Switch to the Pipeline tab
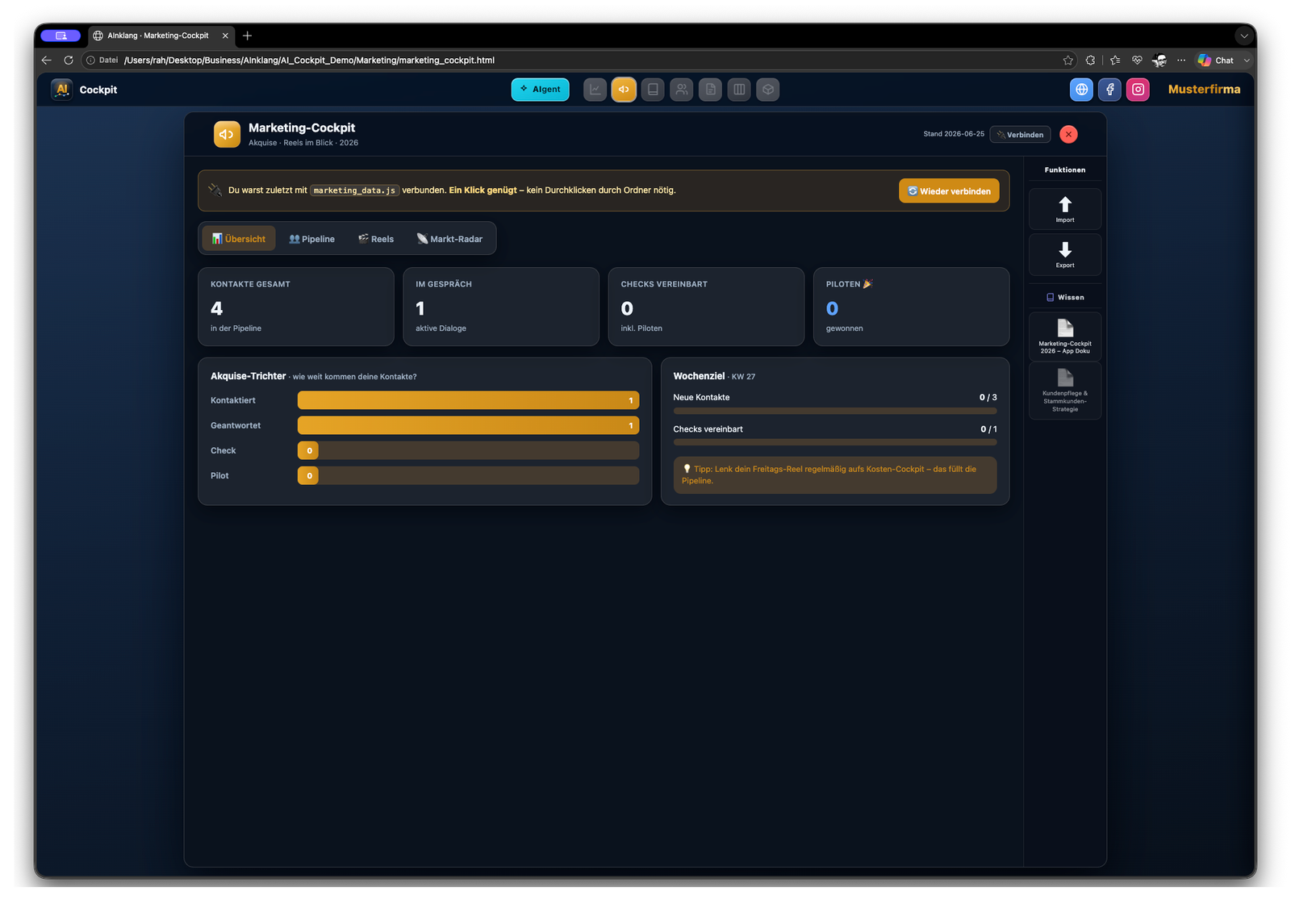This screenshot has height=924, width=1291. 311,239
